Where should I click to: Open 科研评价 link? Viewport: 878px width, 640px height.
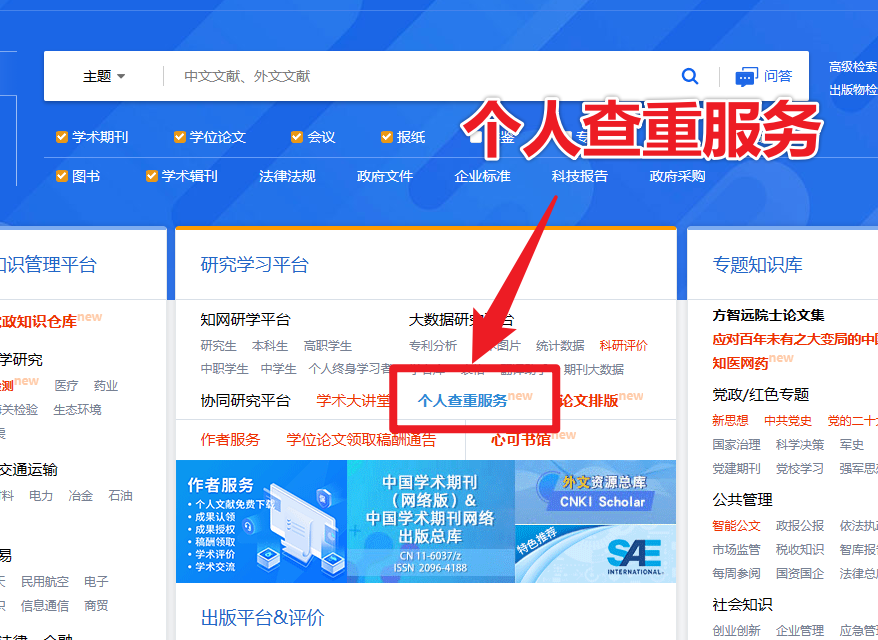click(623, 345)
